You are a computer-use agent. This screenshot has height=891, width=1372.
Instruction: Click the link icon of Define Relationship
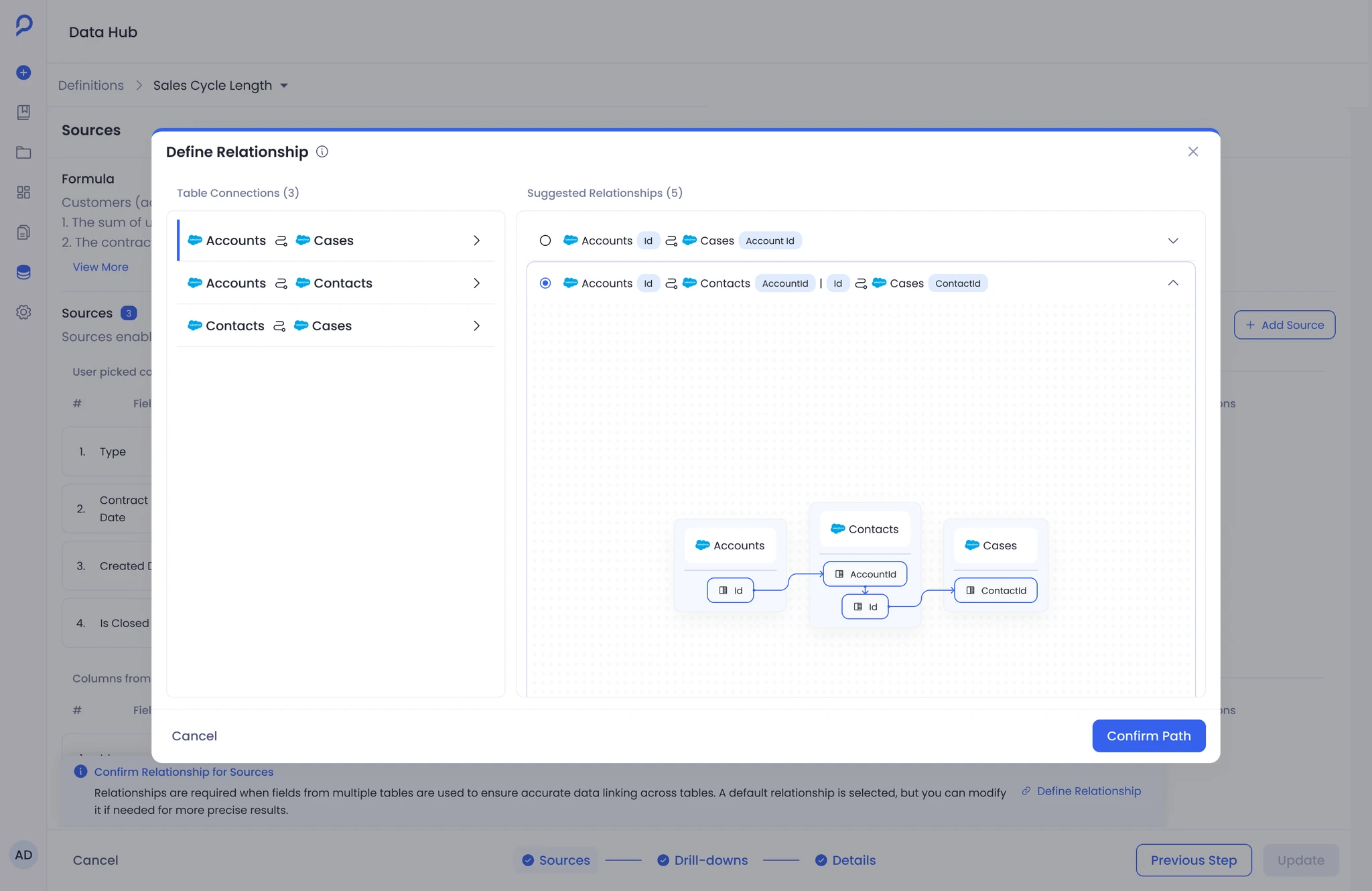pyautogui.click(x=1026, y=791)
